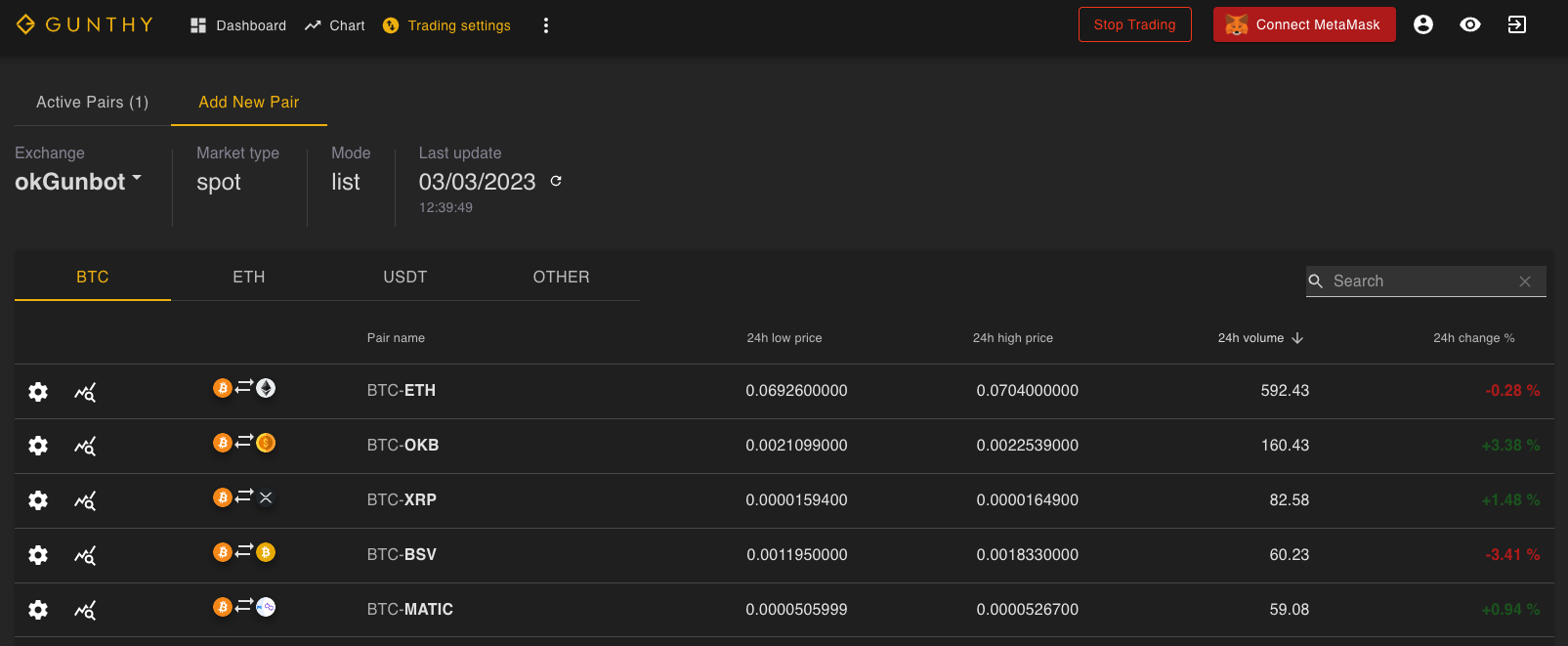Switch to the OTHER market tab
This screenshot has height=646, width=1568.
[x=562, y=277]
